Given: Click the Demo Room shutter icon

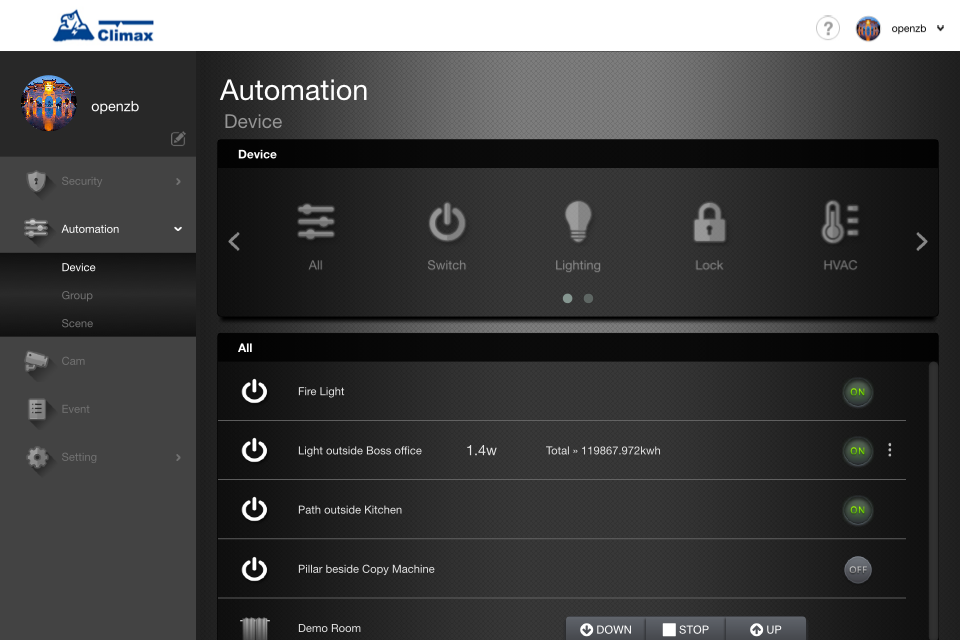Looking at the screenshot, I should point(255,628).
